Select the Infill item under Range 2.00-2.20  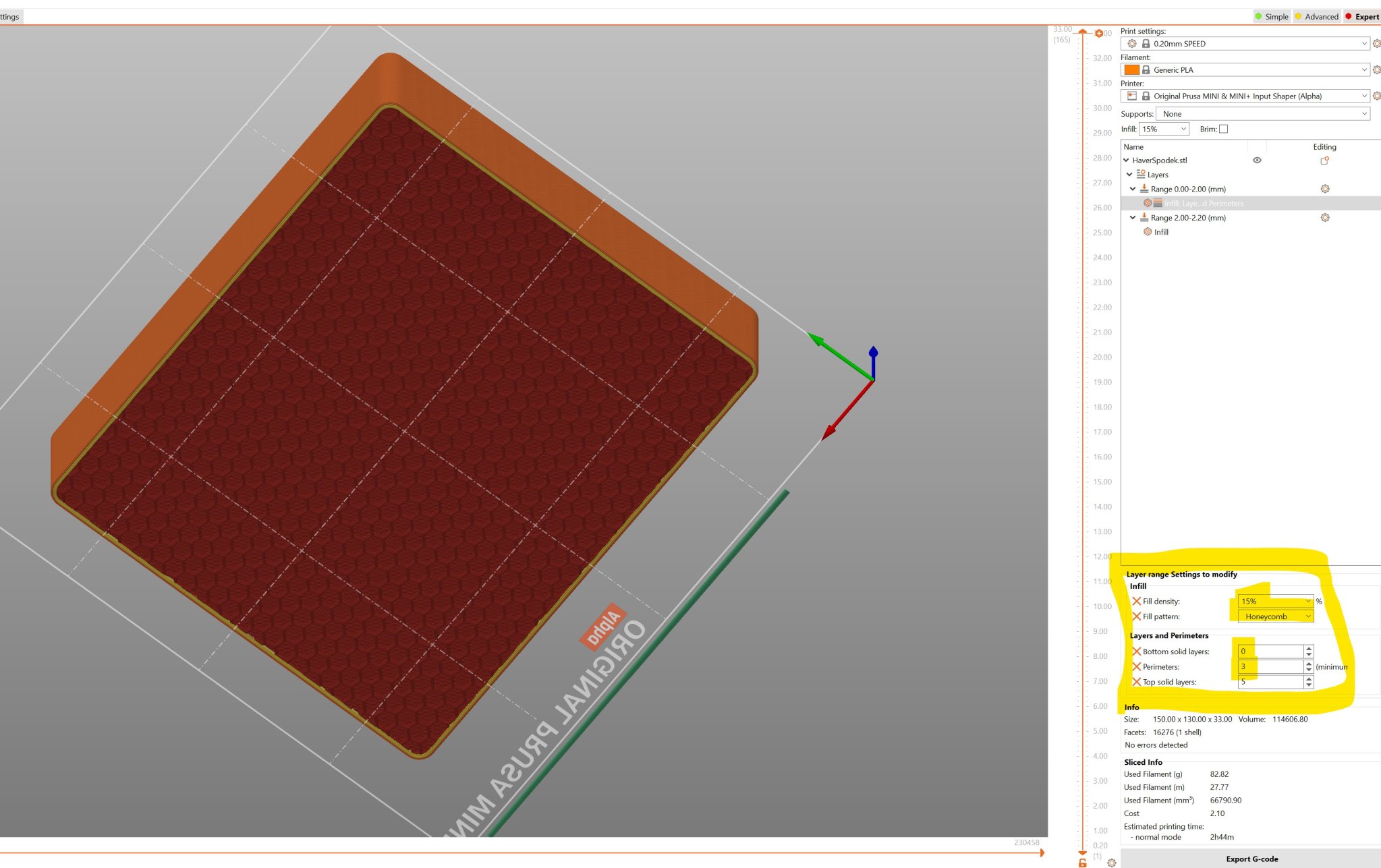(1160, 232)
